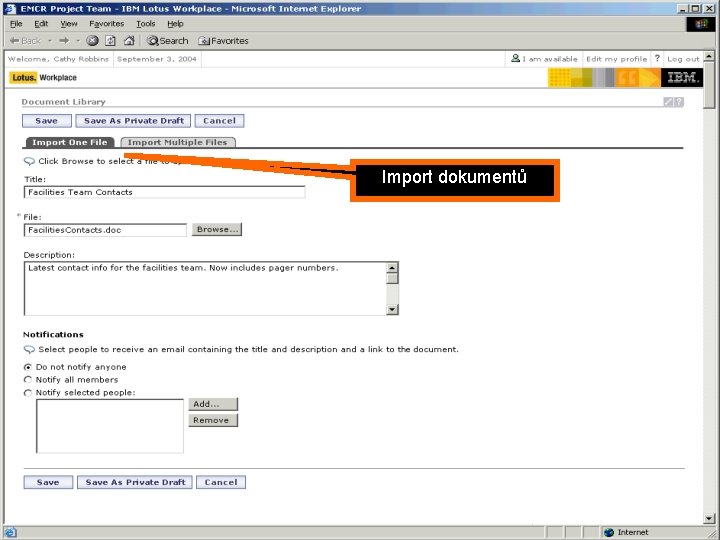This screenshot has width=720, height=540.
Task: Click the Title field containing Facilities Team Contacts
Action: [x=164, y=192]
